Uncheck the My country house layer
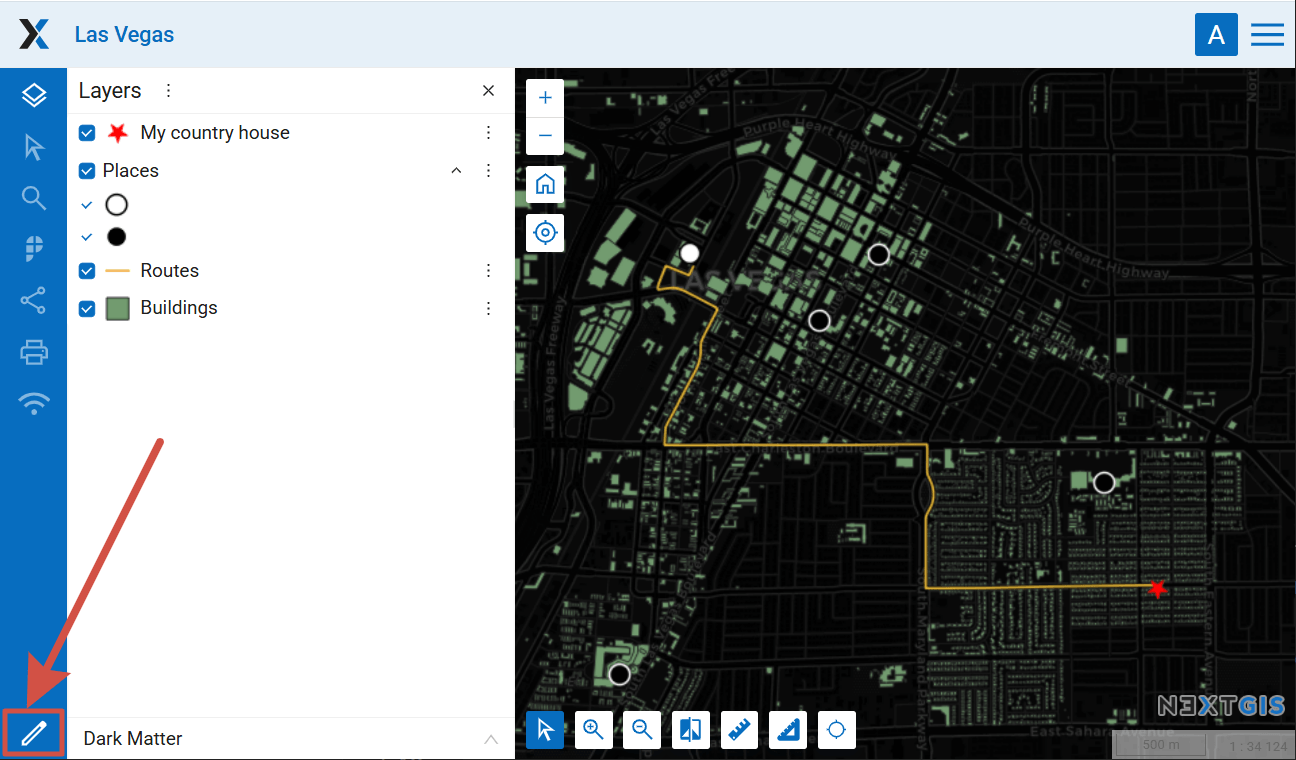 coord(87,133)
